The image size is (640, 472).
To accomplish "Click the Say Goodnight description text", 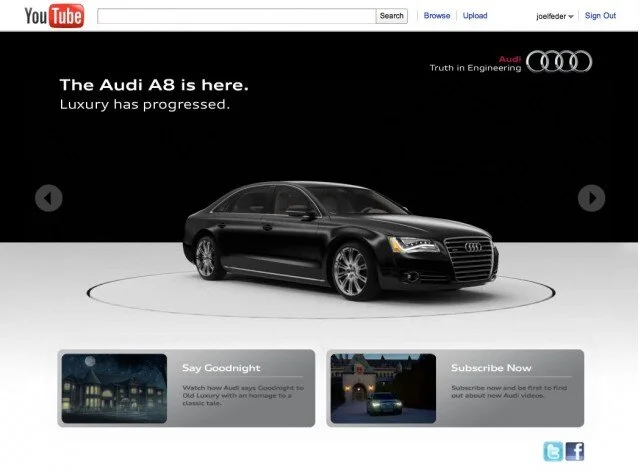I will coord(243,395).
